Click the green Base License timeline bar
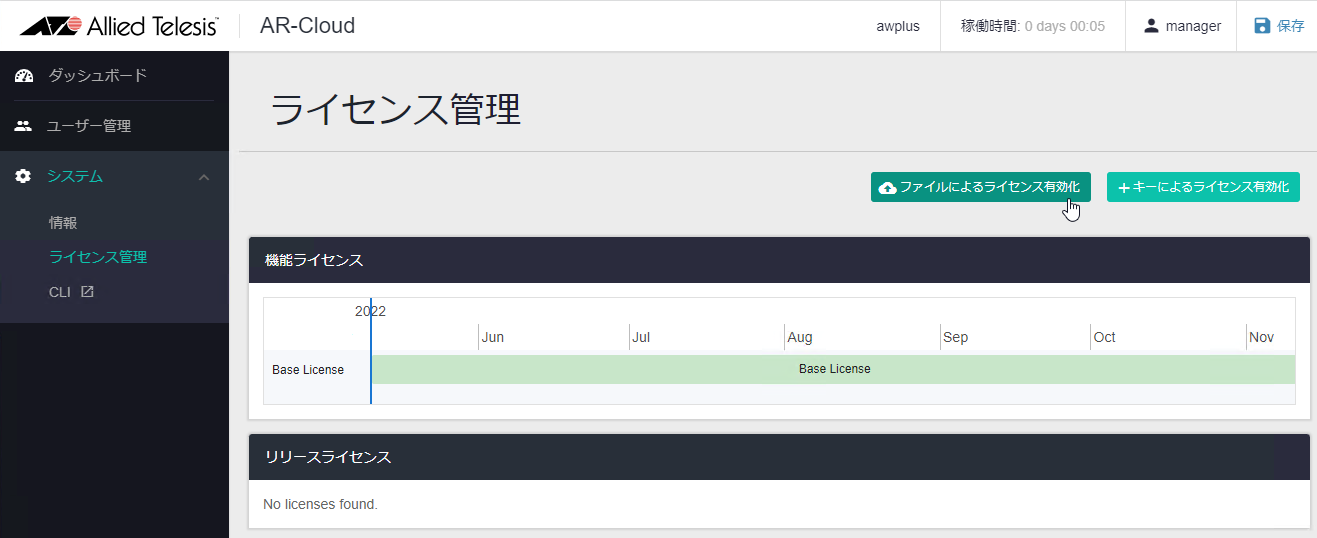The width and height of the screenshot is (1317, 538). [x=834, y=369]
